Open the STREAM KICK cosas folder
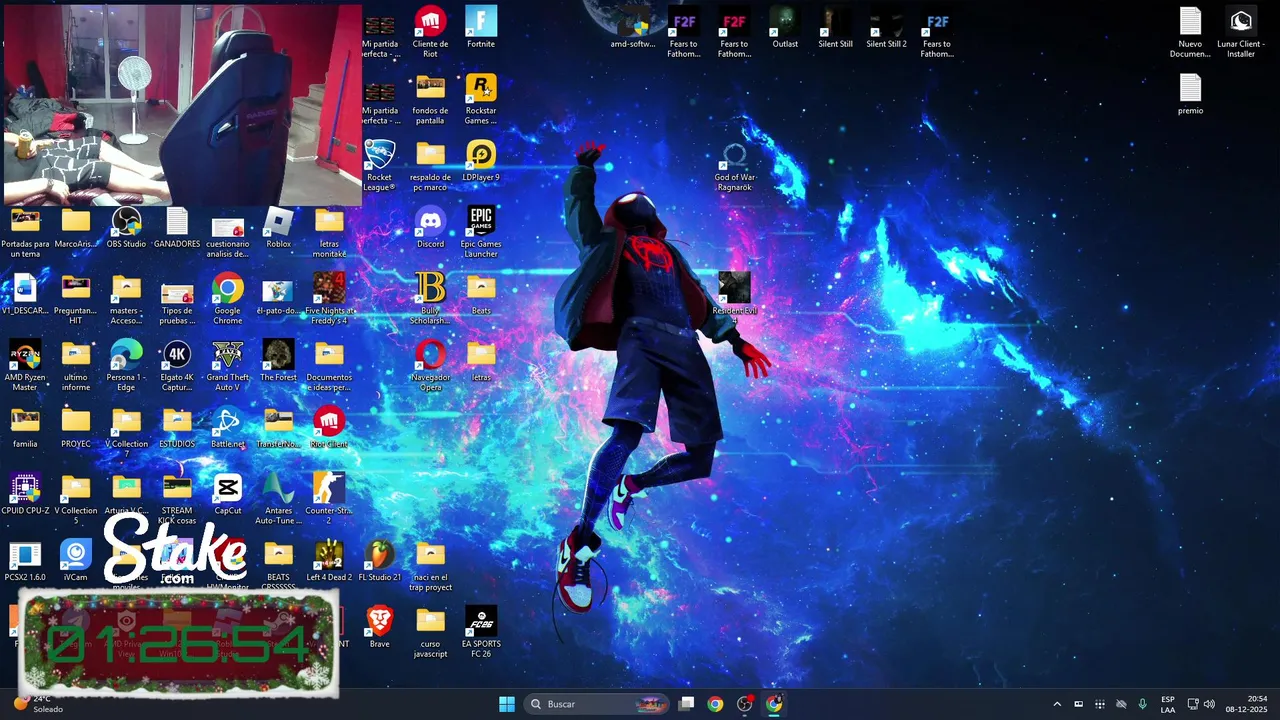This screenshot has width=1280, height=720. 177,498
